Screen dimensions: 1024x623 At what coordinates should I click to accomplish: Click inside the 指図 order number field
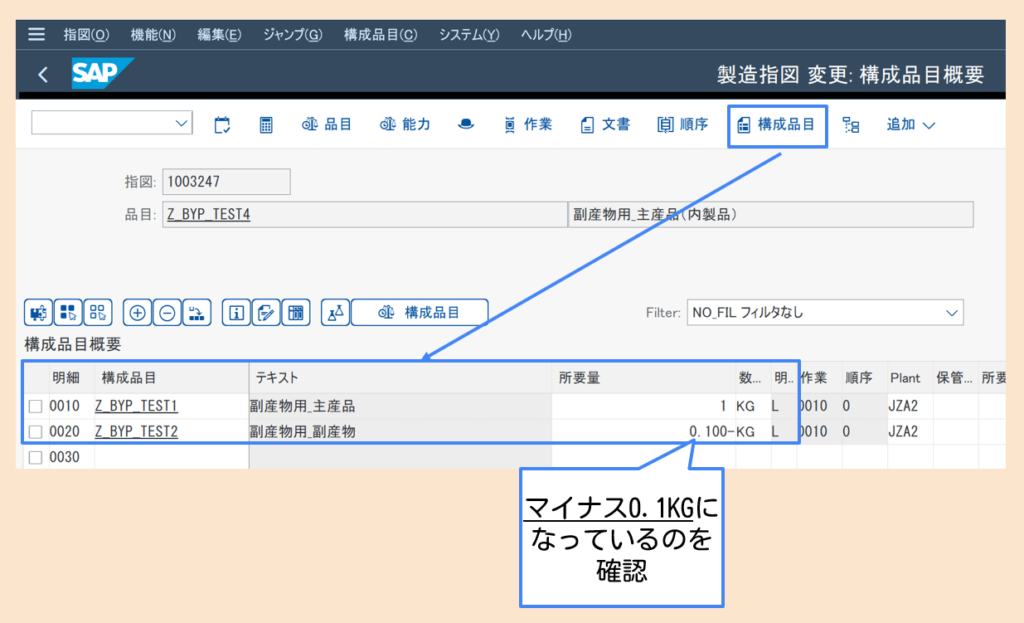point(226,181)
